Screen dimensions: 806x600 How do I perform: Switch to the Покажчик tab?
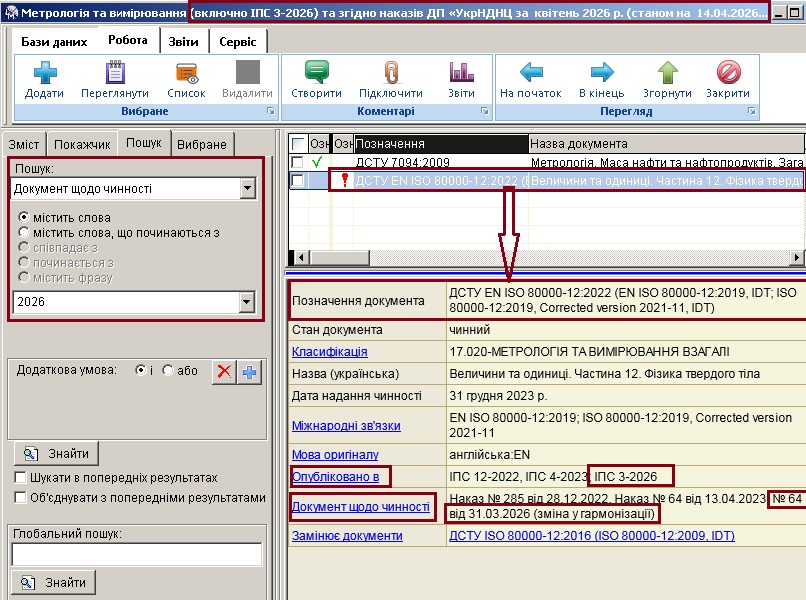[x=82, y=145]
